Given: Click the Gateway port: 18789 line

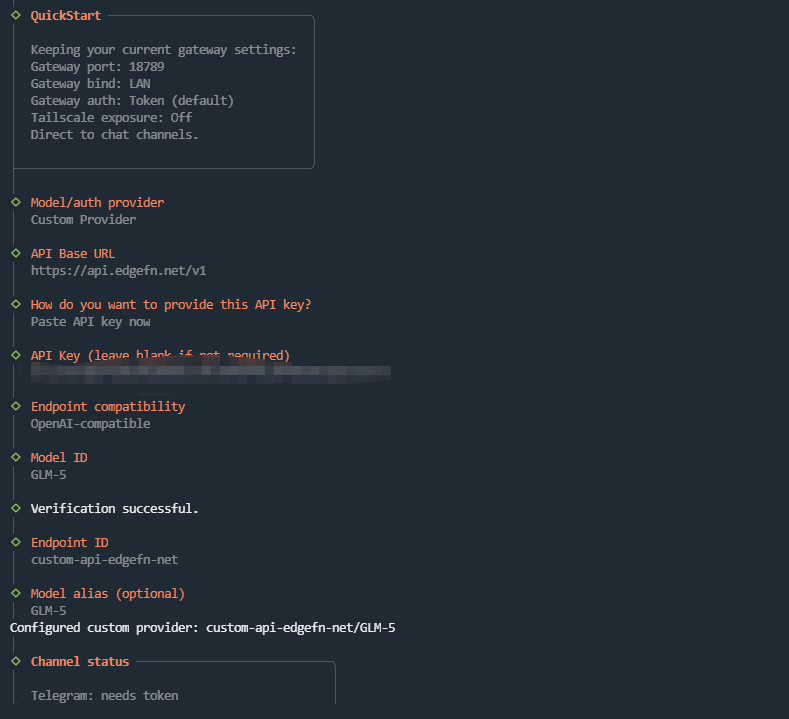Looking at the screenshot, I should (x=97, y=66).
